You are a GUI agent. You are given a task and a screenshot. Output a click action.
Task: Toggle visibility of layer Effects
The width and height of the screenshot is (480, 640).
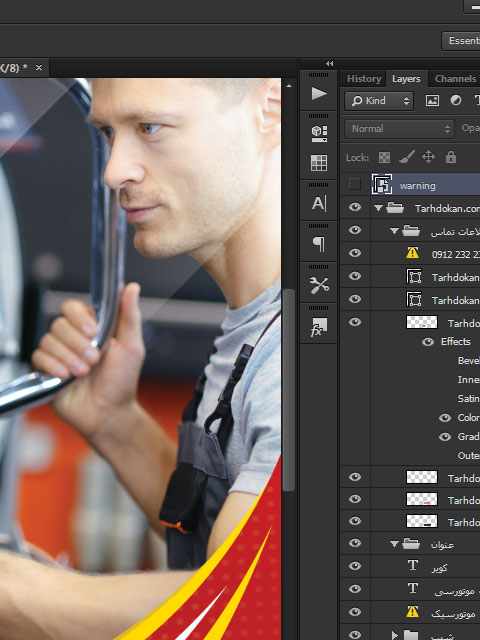tap(428, 342)
